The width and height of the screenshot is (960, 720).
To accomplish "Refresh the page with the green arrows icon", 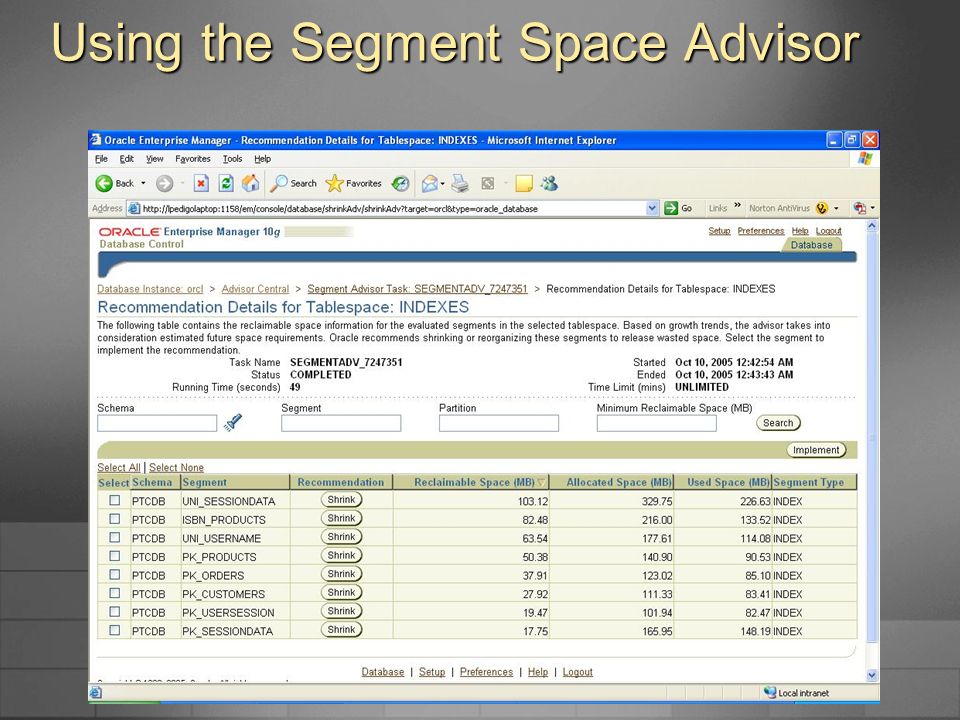I will coord(226,183).
